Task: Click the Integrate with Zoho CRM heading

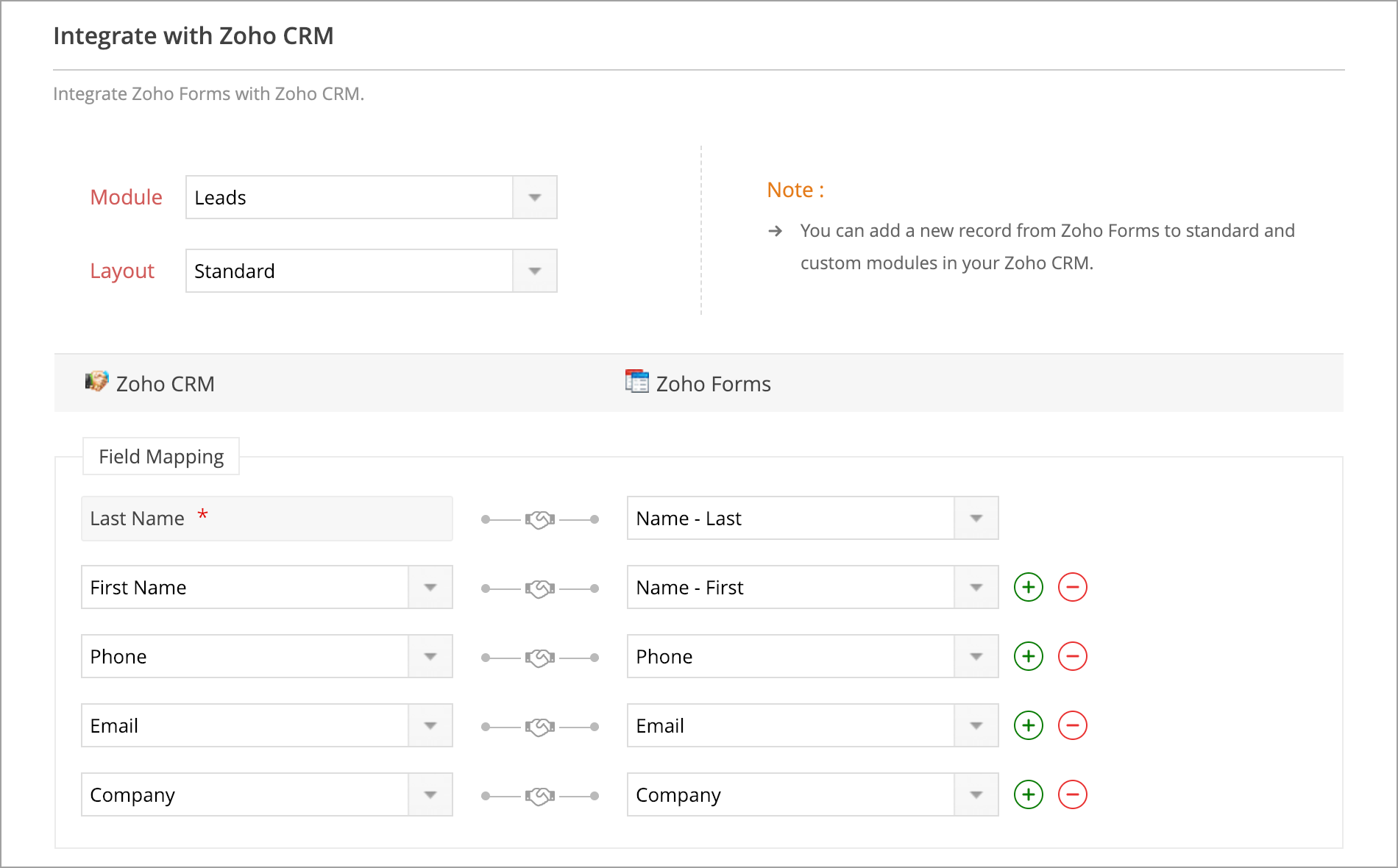Action: click(x=194, y=35)
